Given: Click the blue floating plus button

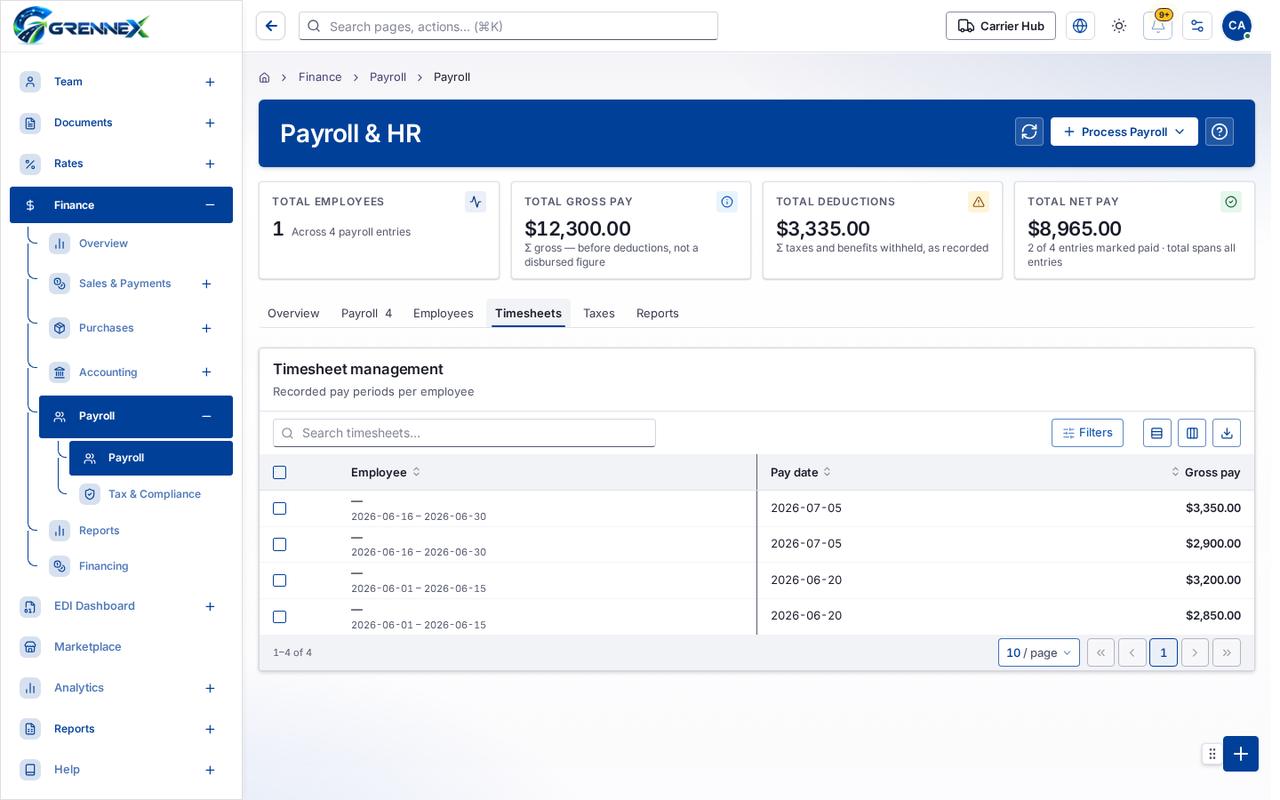Looking at the screenshot, I should 1240,754.
